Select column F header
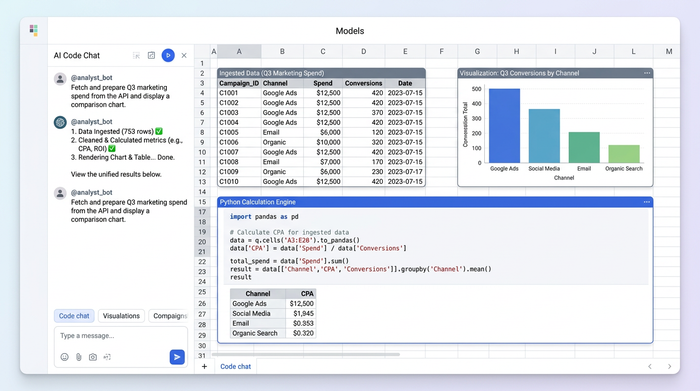Image resolution: width=700 pixels, height=391 pixels. point(441,51)
